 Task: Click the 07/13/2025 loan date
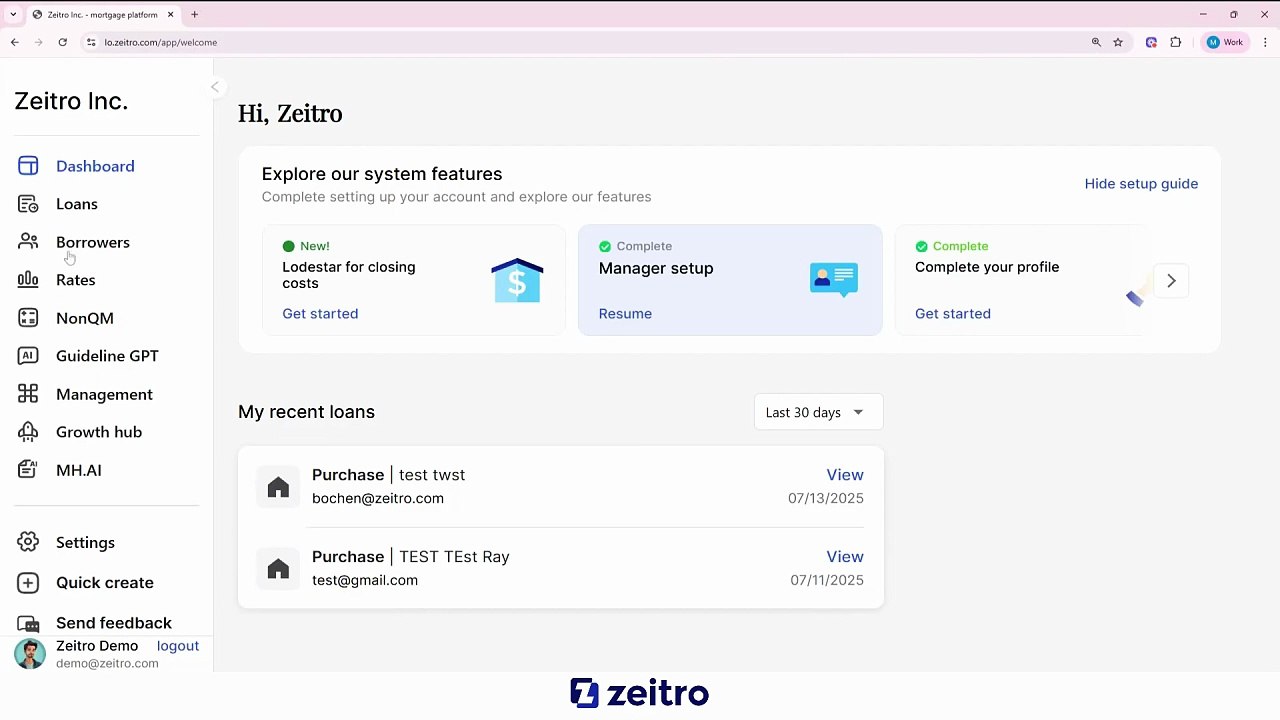point(826,498)
